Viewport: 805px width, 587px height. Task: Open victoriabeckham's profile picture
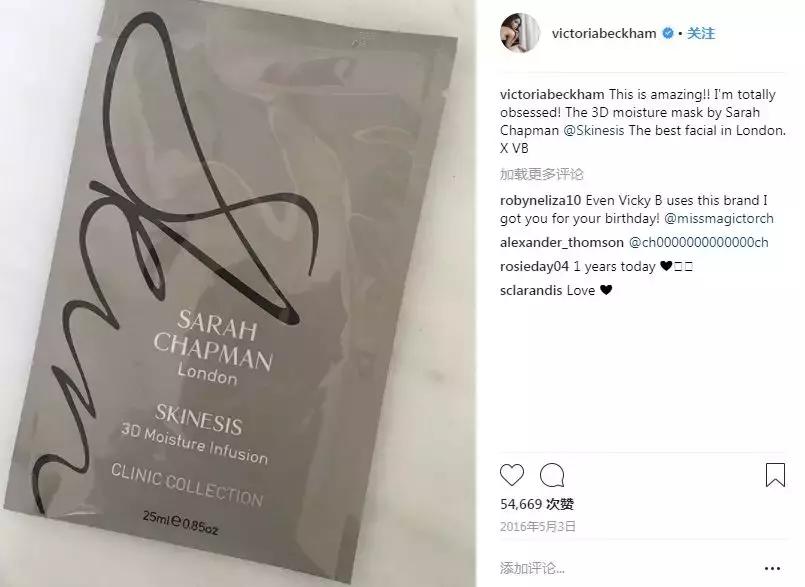(x=520, y=33)
